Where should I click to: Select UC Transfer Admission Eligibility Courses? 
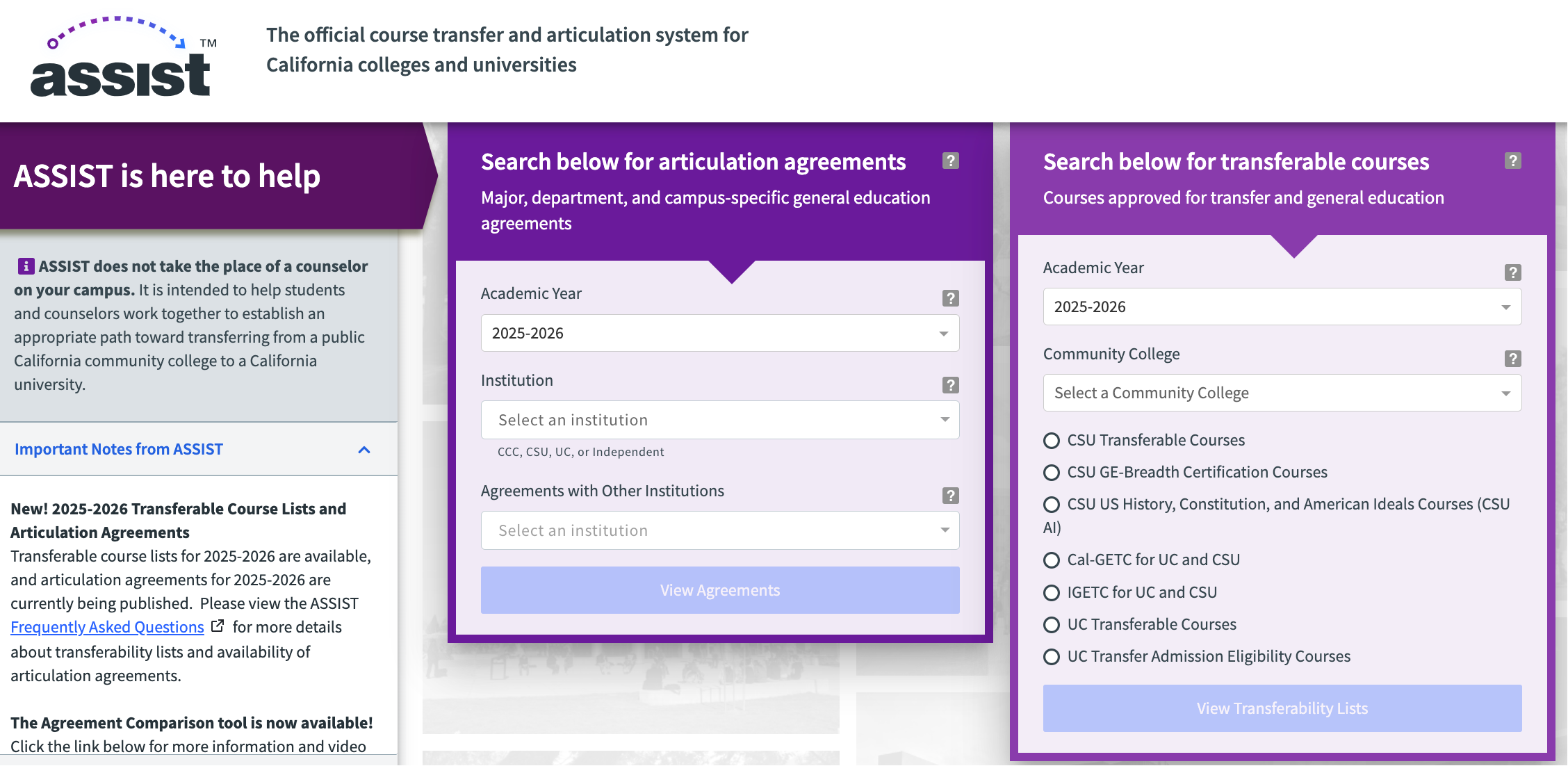[x=1052, y=657]
